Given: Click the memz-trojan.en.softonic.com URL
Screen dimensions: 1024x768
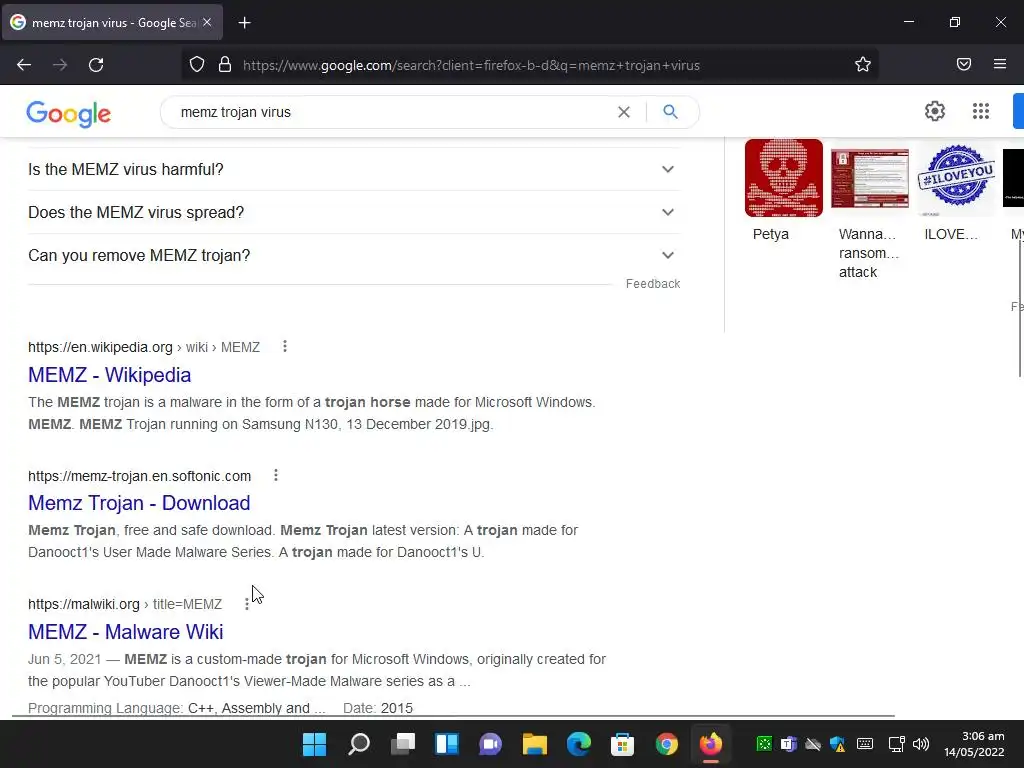Looking at the screenshot, I should 139,476.
